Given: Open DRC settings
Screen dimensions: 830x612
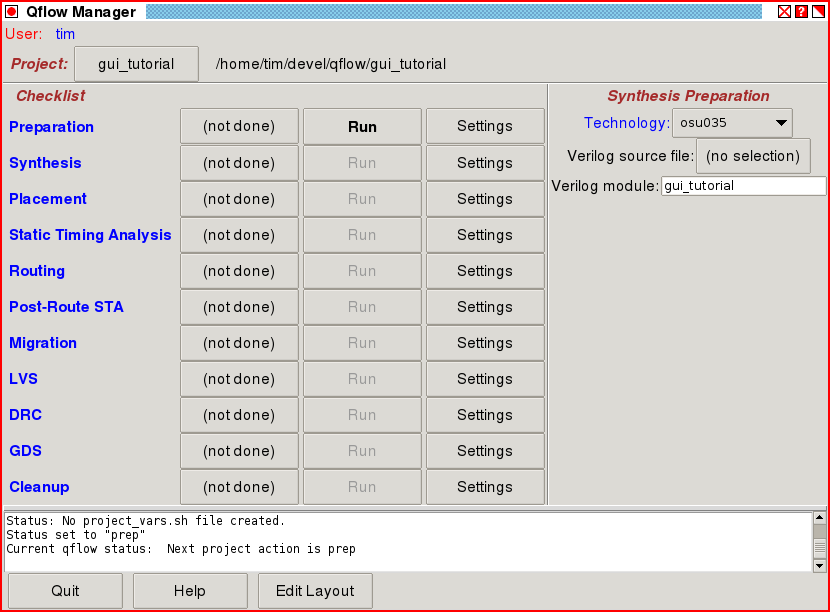Looking at the screenshot, I should click(x=485, y=415).
